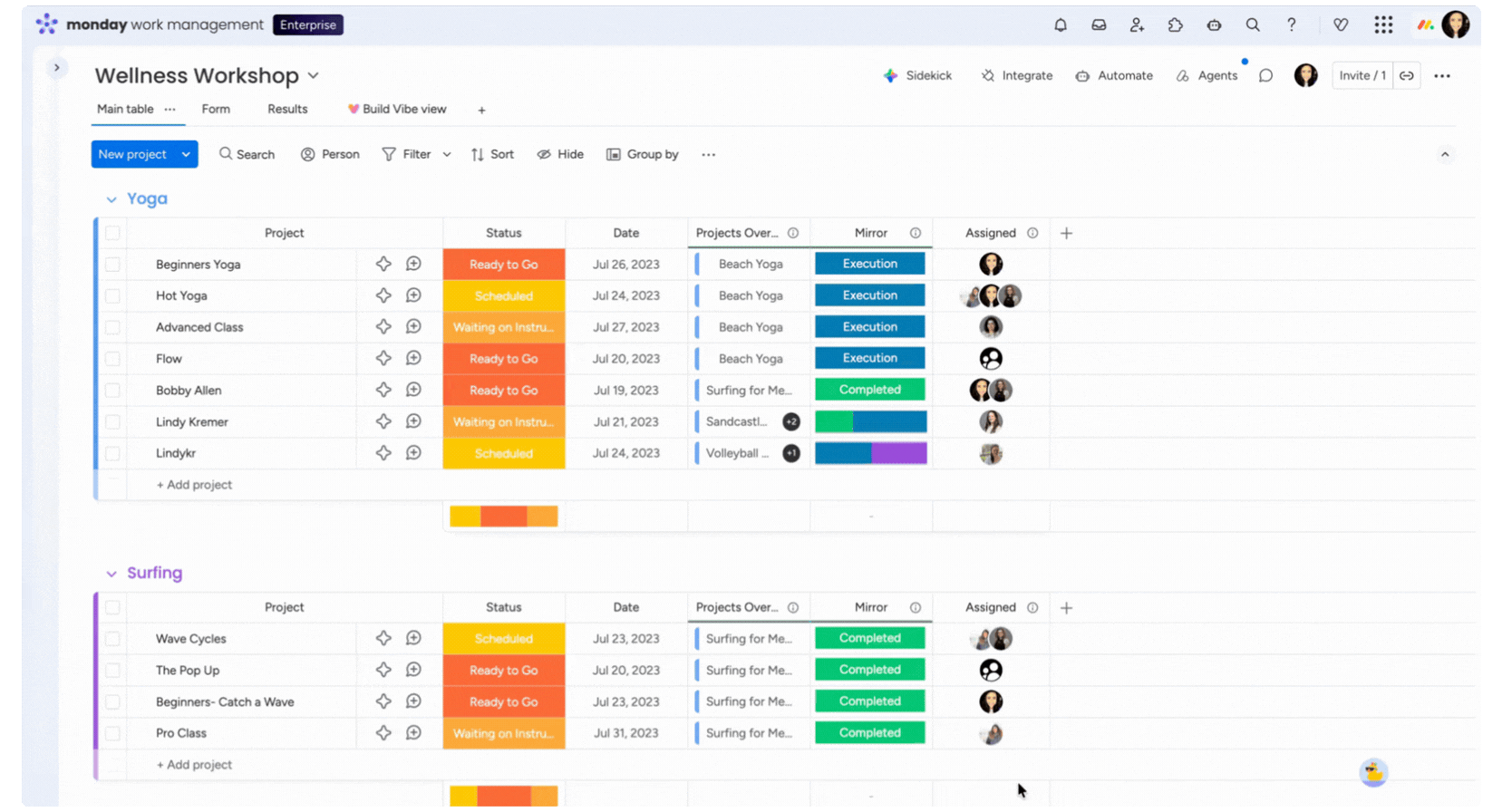
Task: Collapse the Surfing group chevron
Action: (x=111, y=574)
